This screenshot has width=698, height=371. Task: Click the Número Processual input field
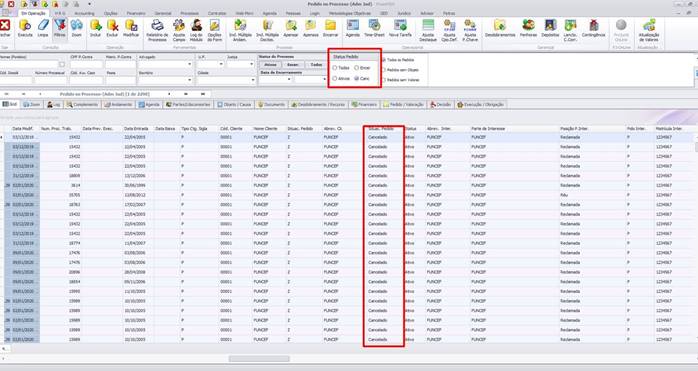point(50,80)
